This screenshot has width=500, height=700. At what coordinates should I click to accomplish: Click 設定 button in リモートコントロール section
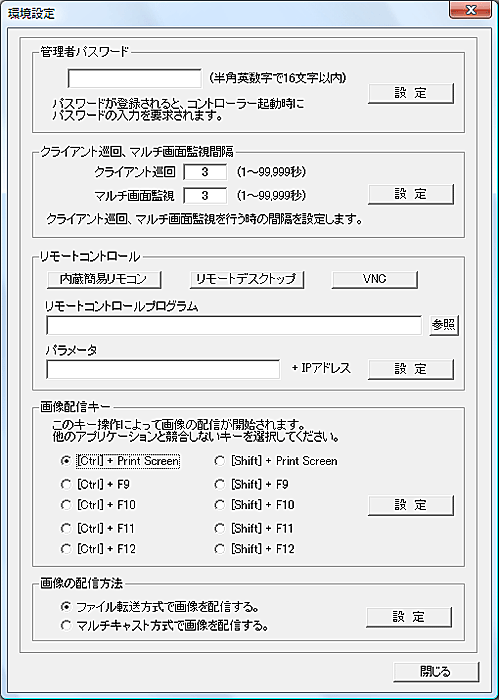point(411,369)
